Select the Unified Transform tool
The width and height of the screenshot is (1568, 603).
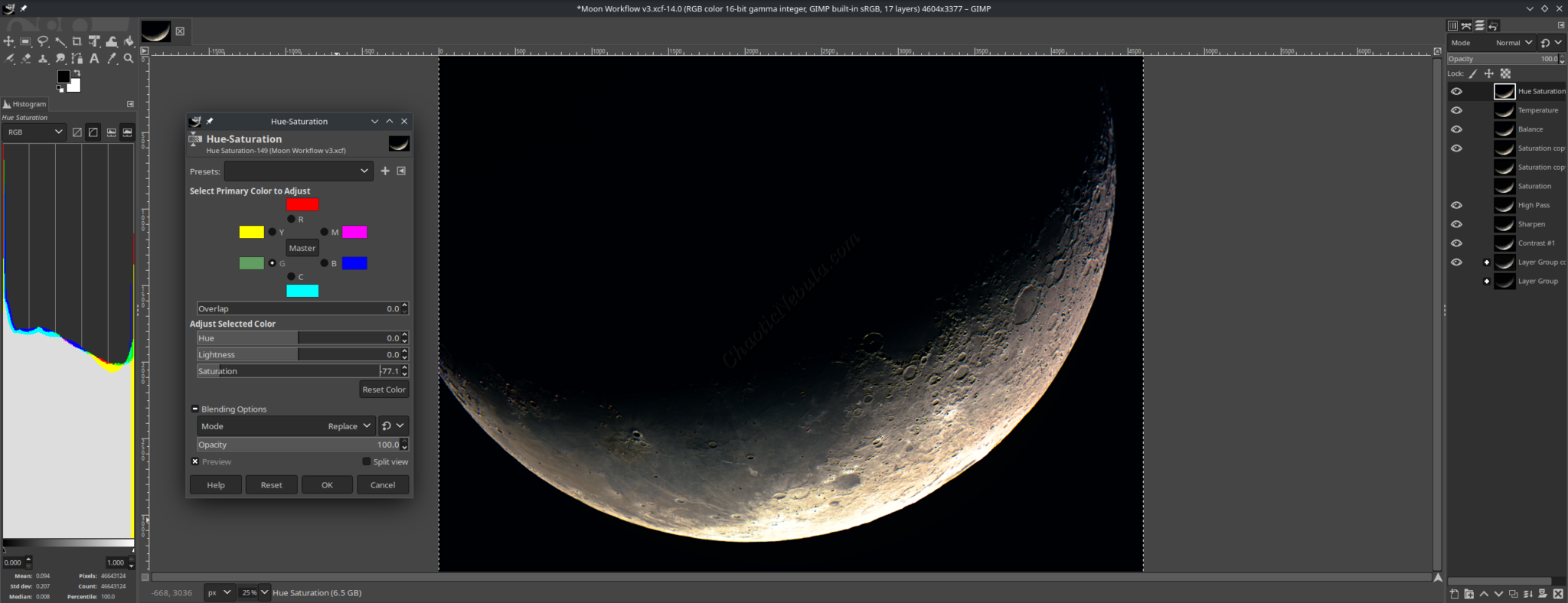click(x=94, y=41)
